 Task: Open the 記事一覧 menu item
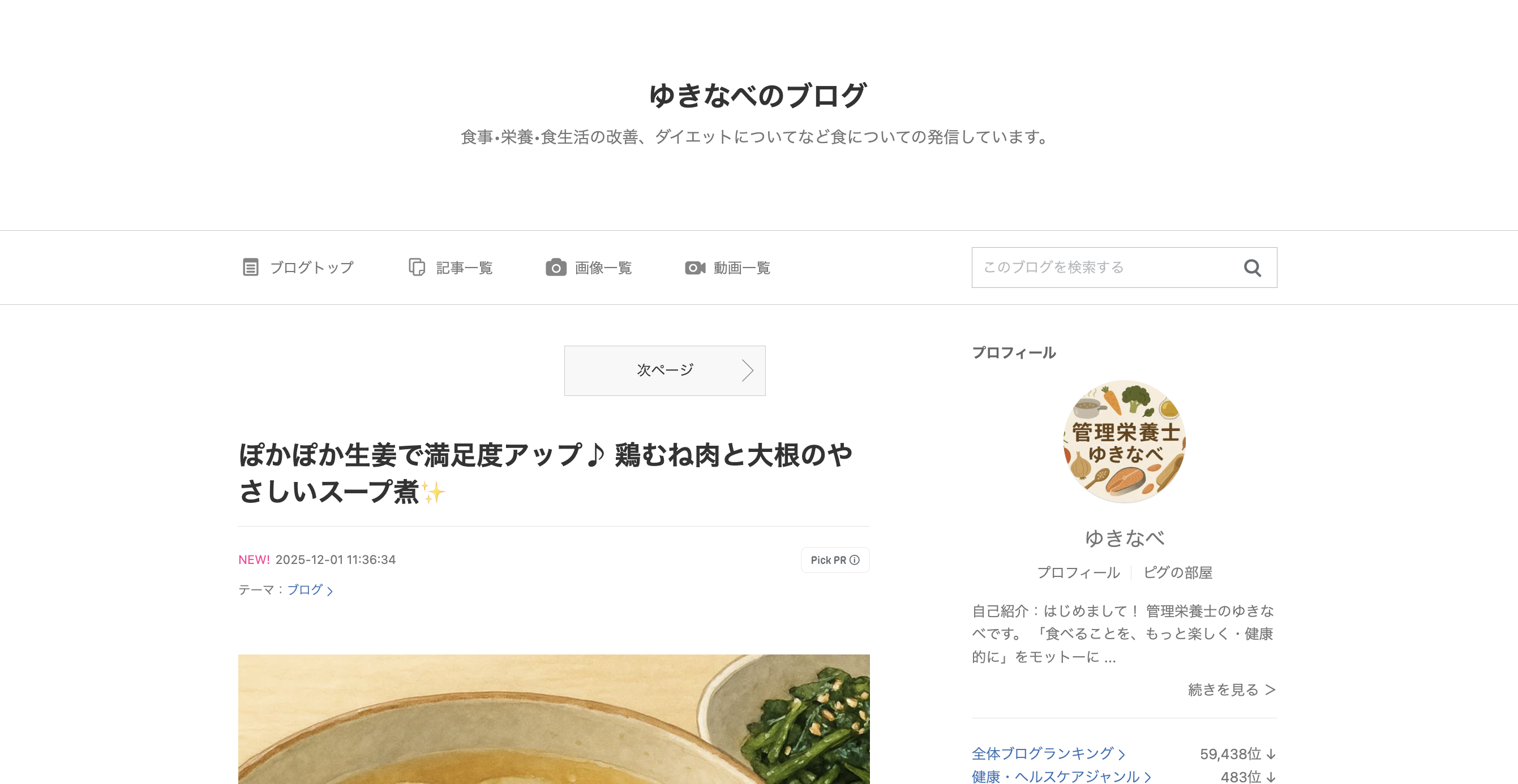451,268
